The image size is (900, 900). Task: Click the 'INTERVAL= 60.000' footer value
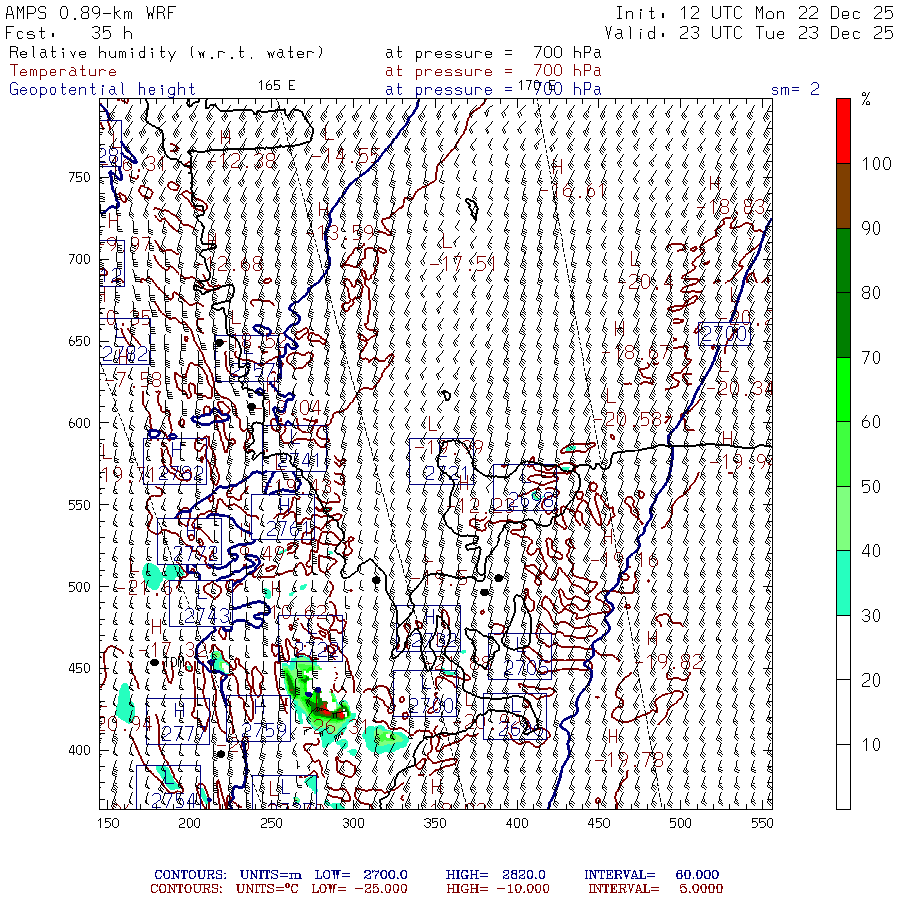point(651,875)
